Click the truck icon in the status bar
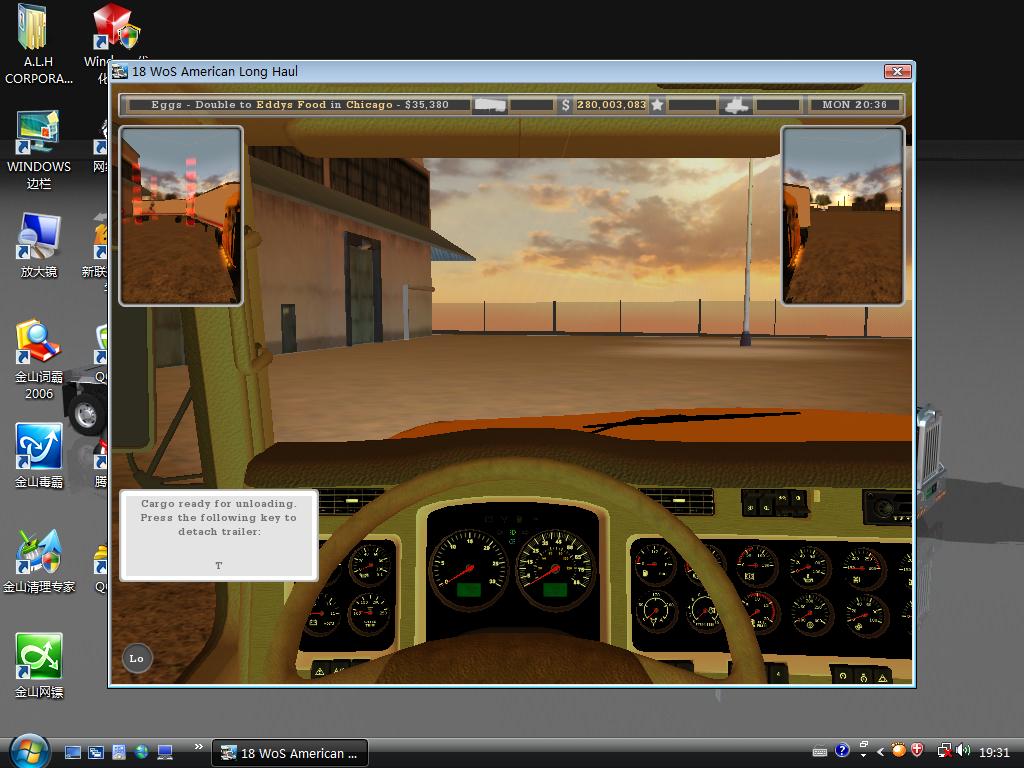This screenshot has height=768, width=1024. pyautogui.click(x=737, y=104)
